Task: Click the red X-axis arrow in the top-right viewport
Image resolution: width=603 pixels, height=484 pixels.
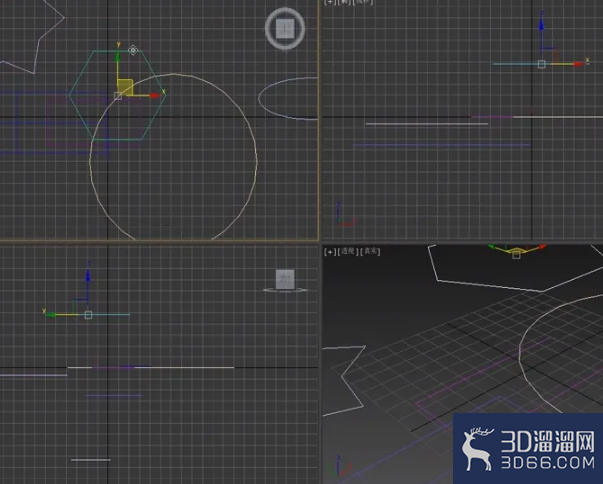Action: click(x=578, y=64)
